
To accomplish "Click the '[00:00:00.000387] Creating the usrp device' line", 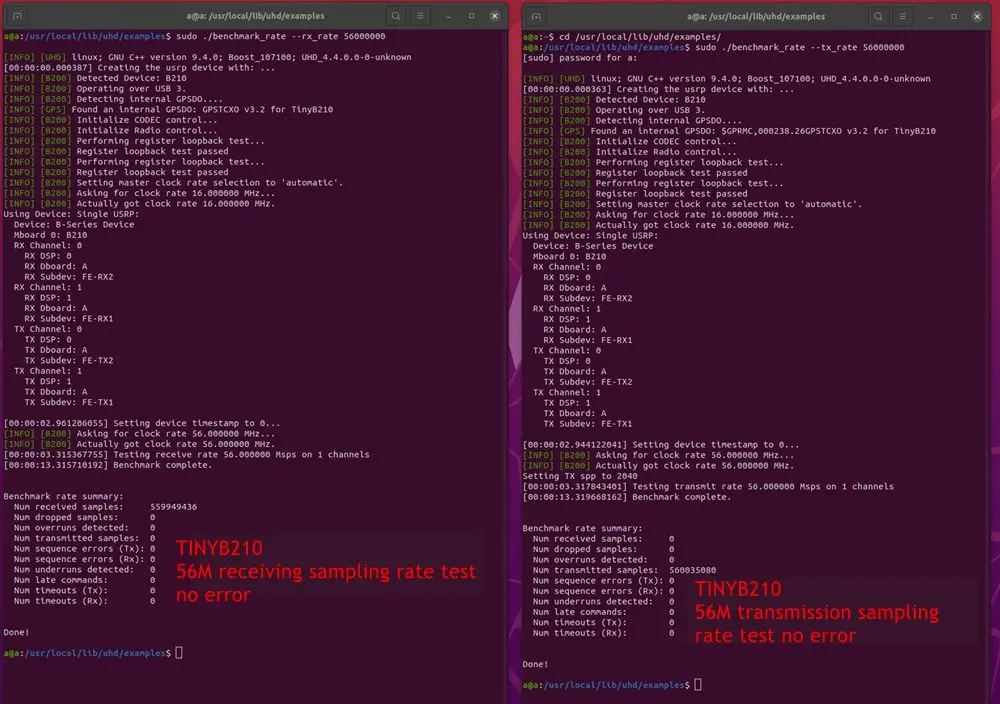I will [140, 68].
